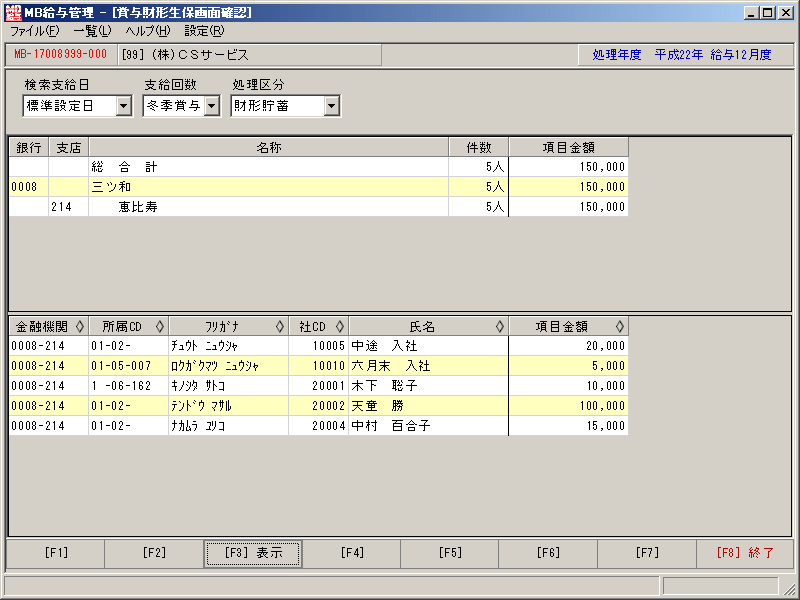The height and width of the screenshot is (600, 800).
Task: Select employee row 天童 勝
Action: coord(318,406)
